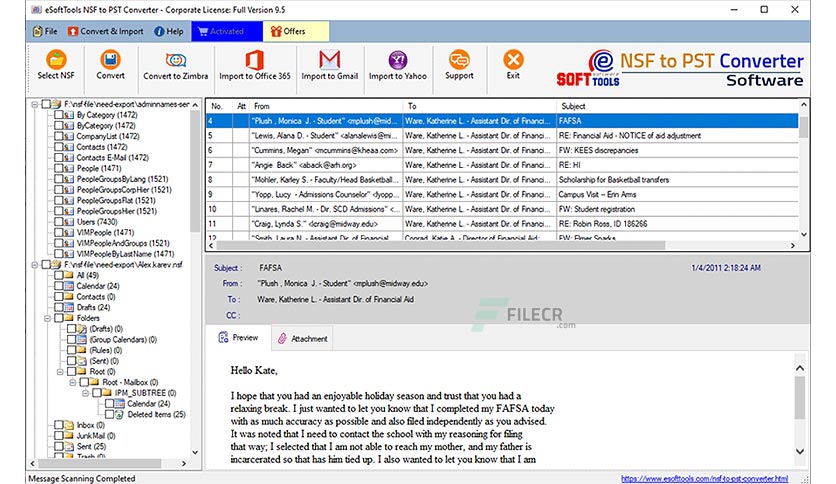Open the Offers gift menu
This screenshot has width=836, height=484.
(x=295, y=31)
